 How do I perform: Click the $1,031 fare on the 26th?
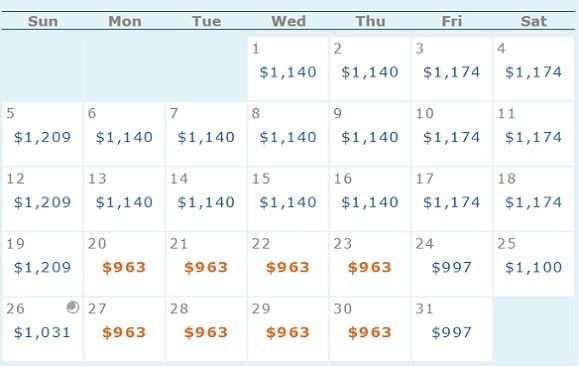coord(42,332)
